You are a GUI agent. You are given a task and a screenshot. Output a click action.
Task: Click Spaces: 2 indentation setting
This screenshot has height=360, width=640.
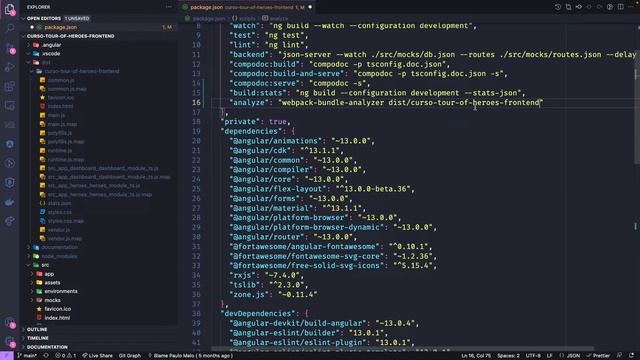pos(508,356)
